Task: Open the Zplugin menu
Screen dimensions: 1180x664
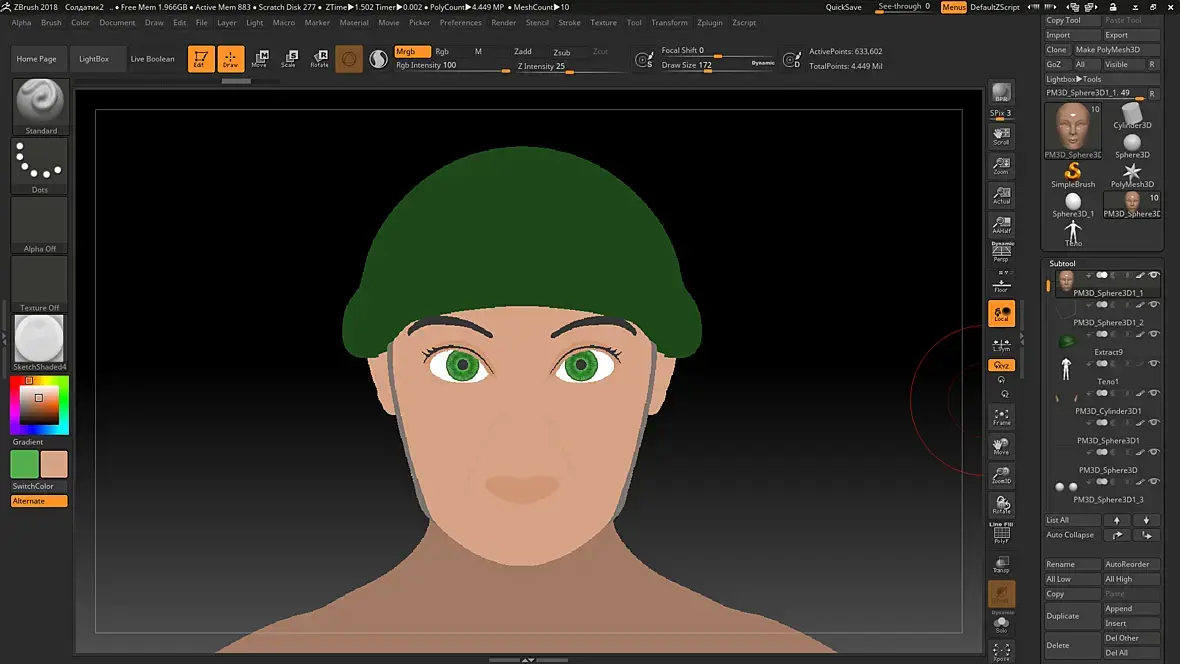Action: click(710, 22)
